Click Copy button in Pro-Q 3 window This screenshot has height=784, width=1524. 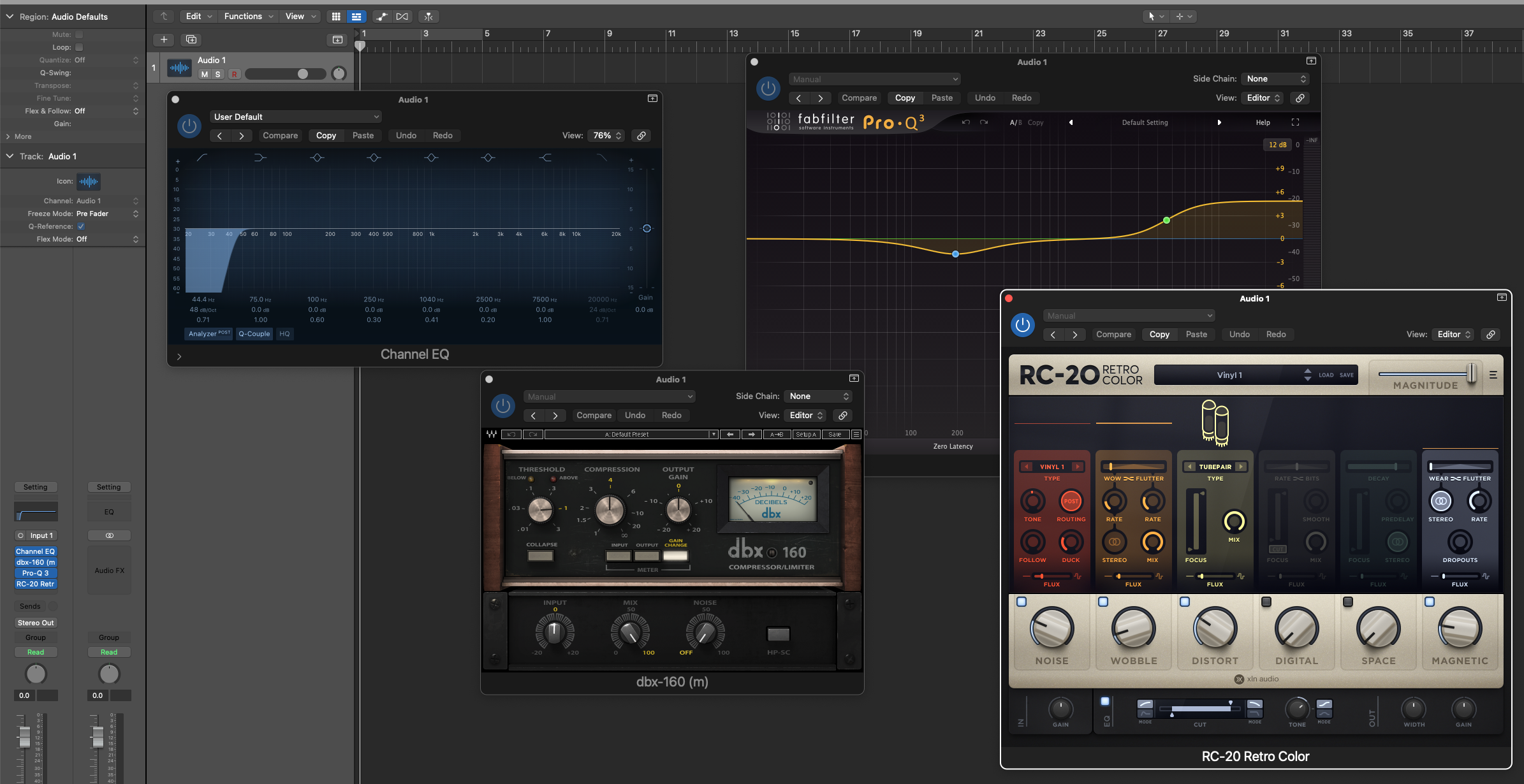click(905, 98)
